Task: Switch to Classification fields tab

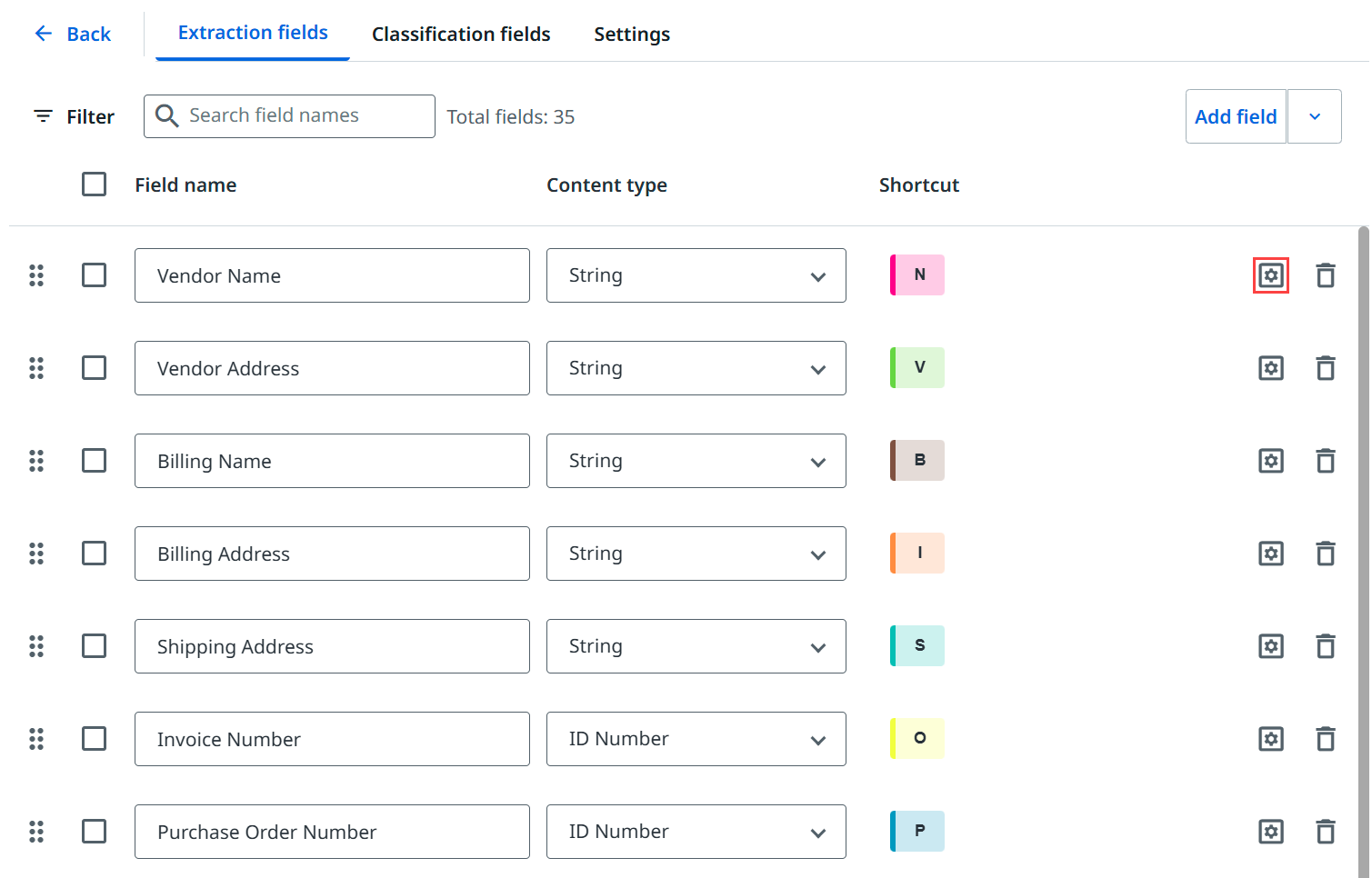Action: pos(461,35)
